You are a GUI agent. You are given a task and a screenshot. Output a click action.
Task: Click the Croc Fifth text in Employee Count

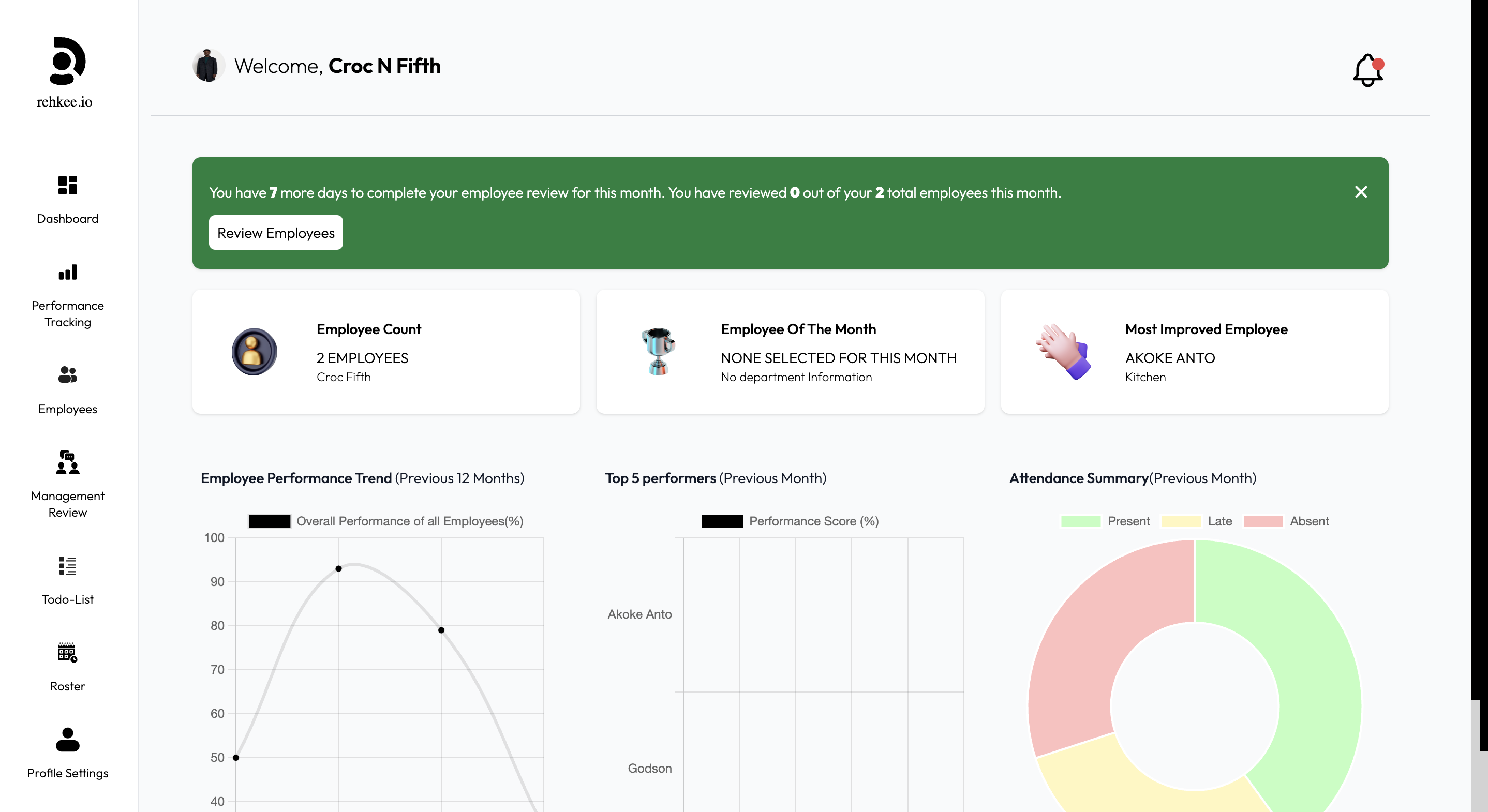pyautogui.click(x=344, y=377)
